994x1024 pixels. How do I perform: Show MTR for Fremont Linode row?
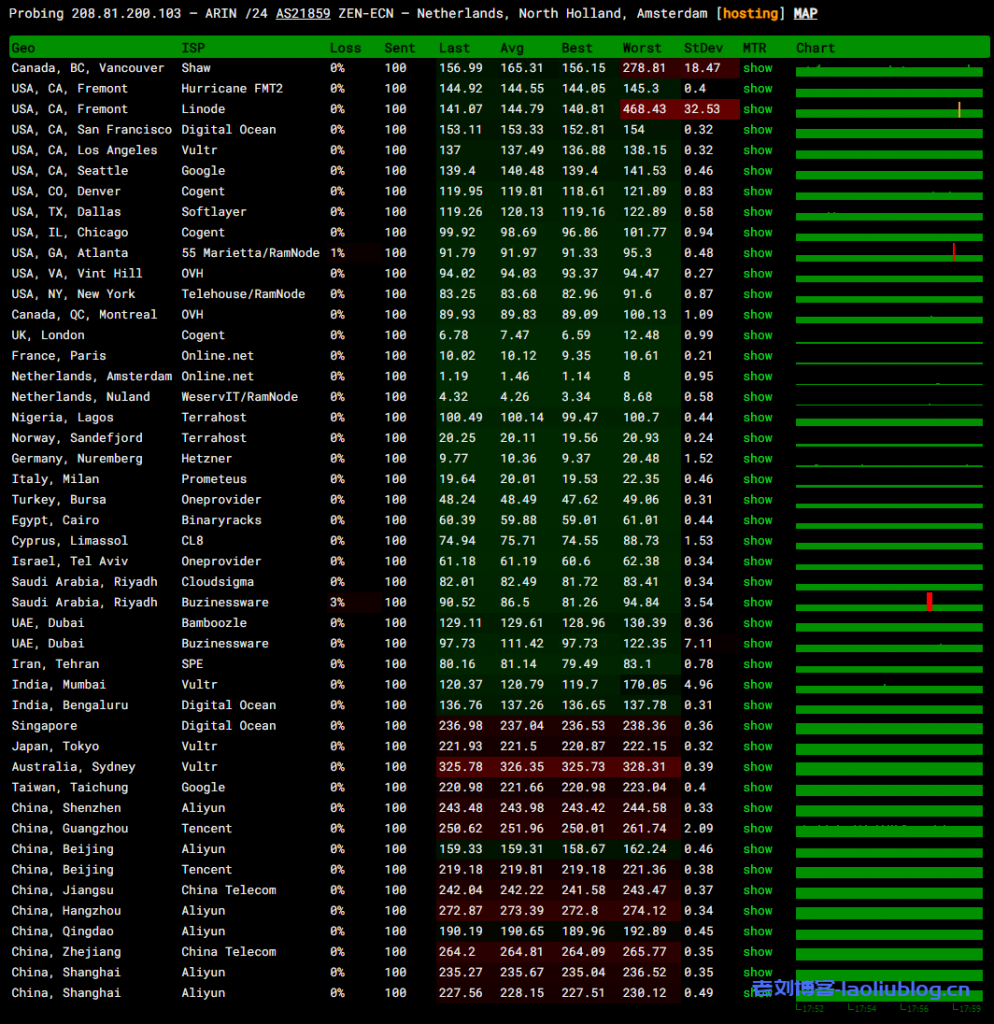coord(757,109)
